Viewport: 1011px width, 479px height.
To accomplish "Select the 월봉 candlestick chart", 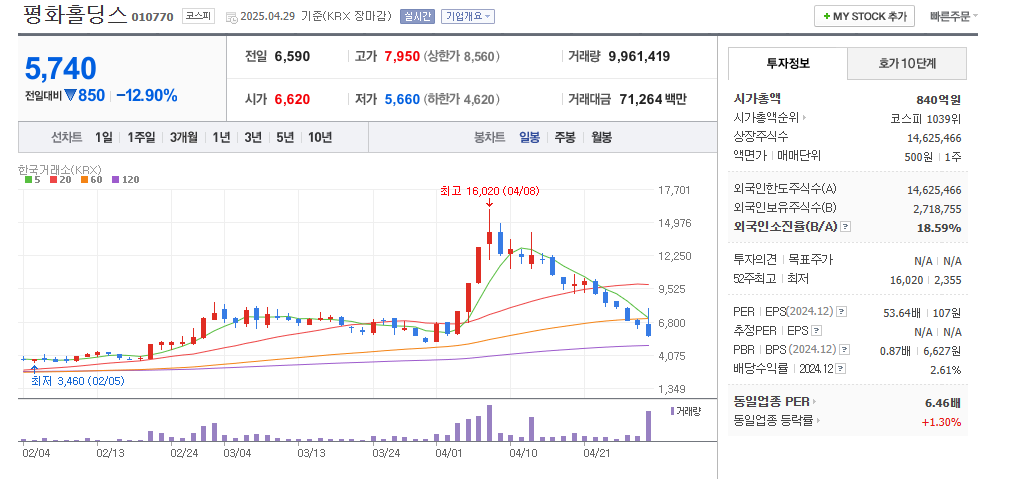I will (602, 137).
